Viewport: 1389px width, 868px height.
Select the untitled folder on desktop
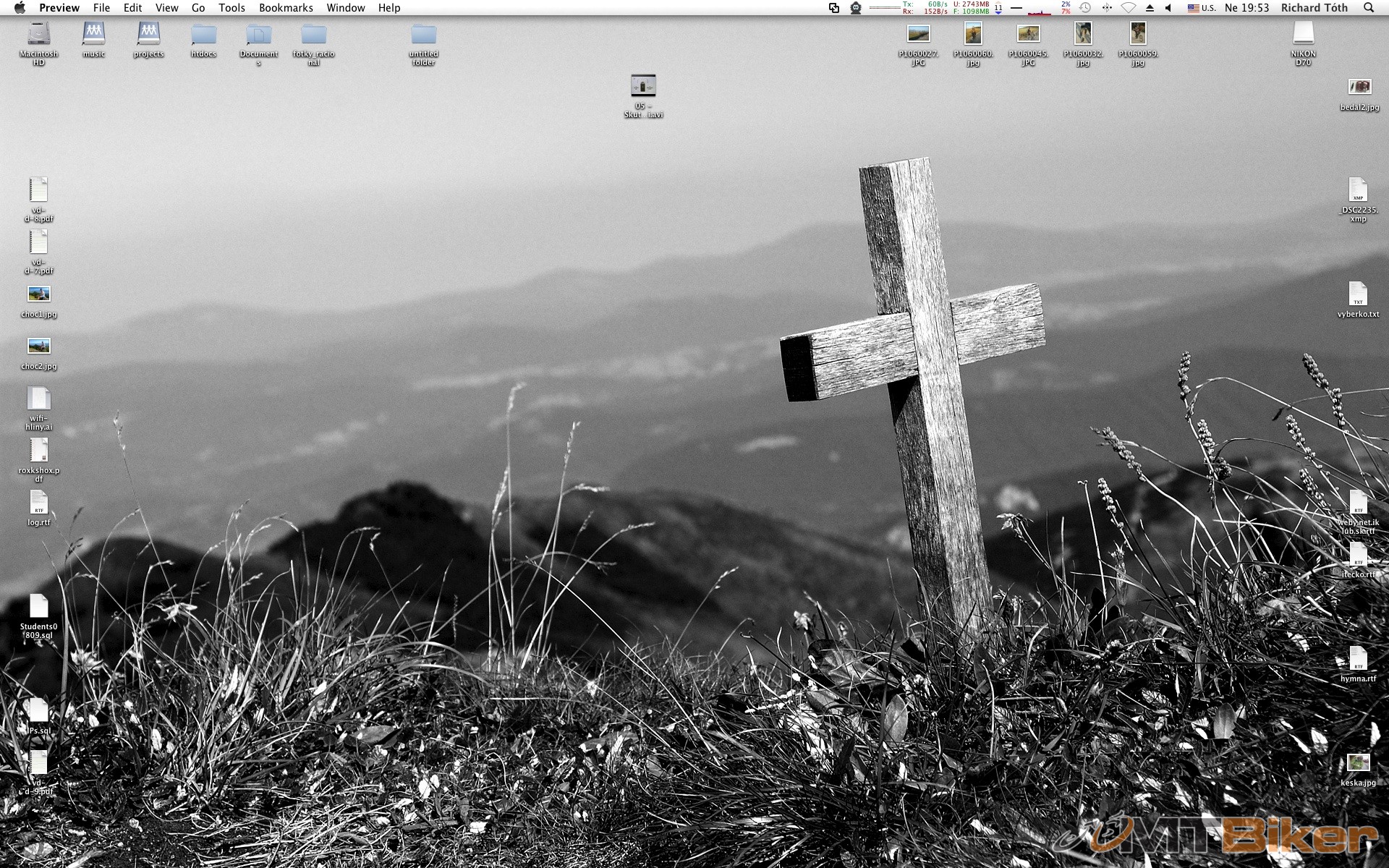(423, 34)
